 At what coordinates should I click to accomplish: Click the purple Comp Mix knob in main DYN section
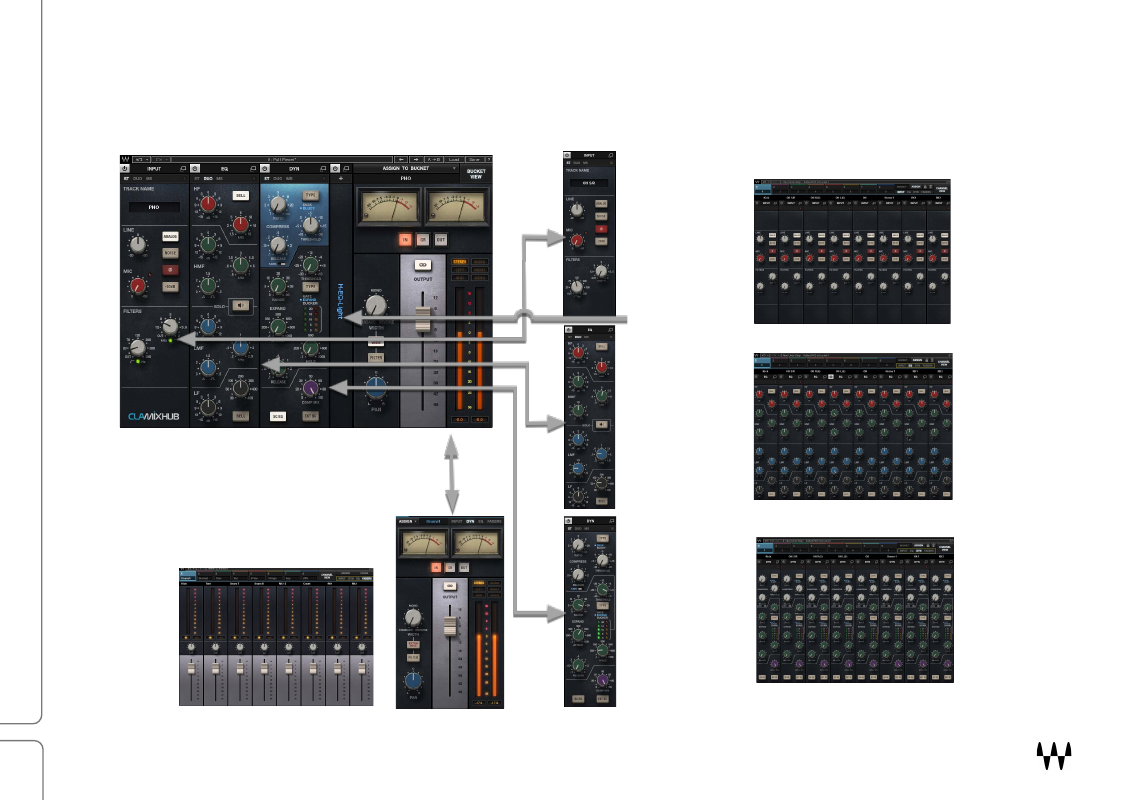pos(310,389)
